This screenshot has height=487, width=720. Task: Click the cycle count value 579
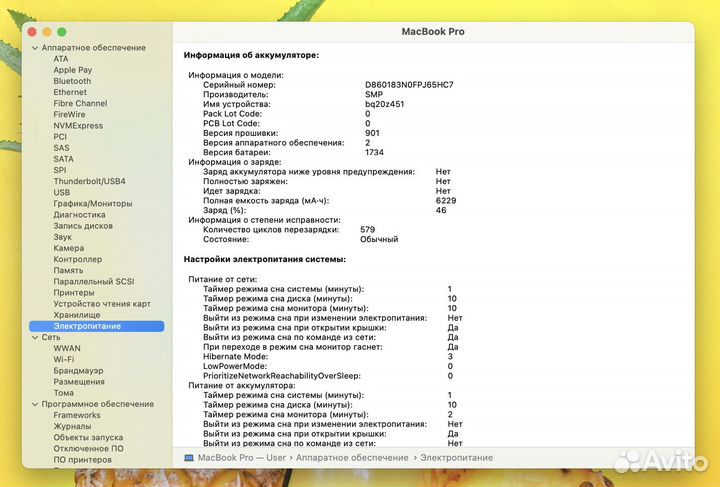pos(368,230)
